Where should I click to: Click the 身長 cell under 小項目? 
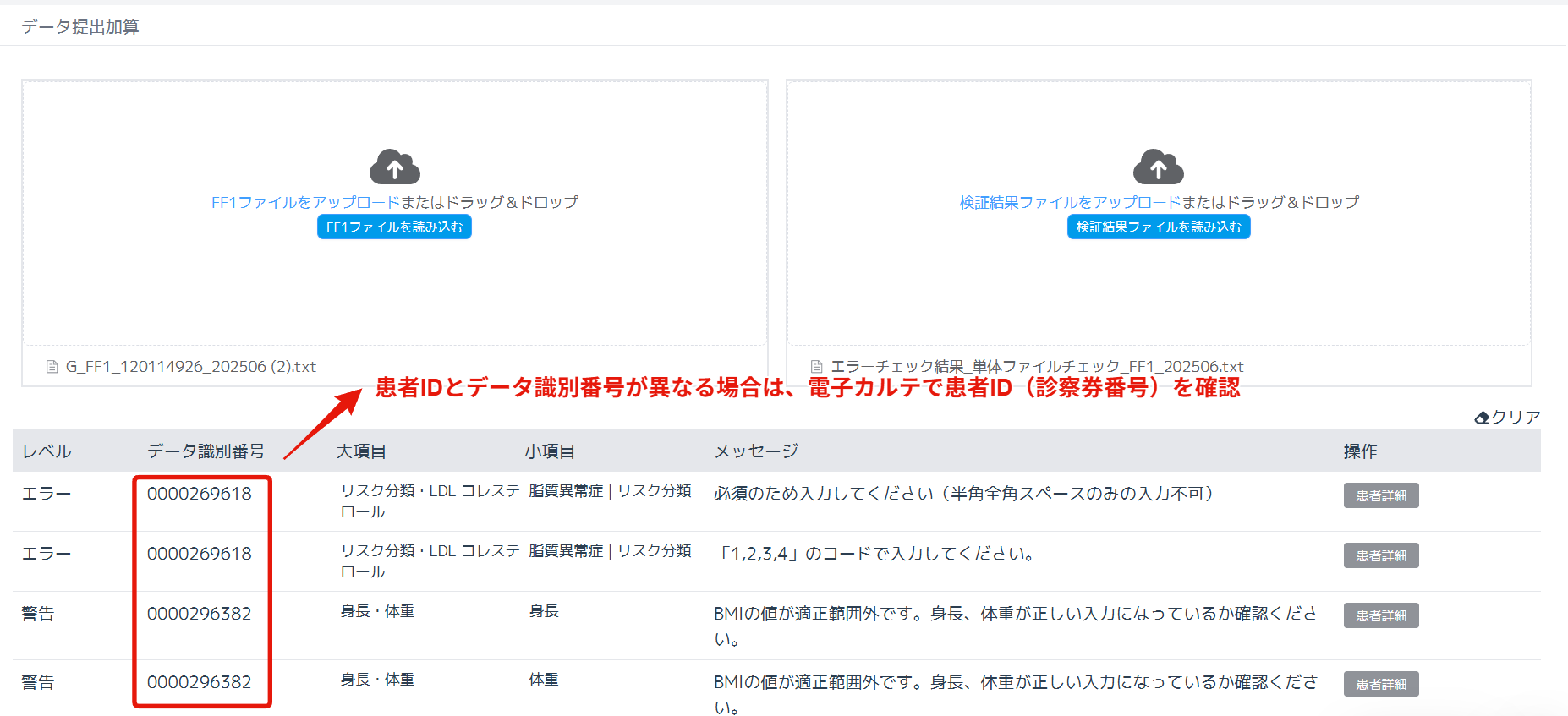[x=544, y=611]
